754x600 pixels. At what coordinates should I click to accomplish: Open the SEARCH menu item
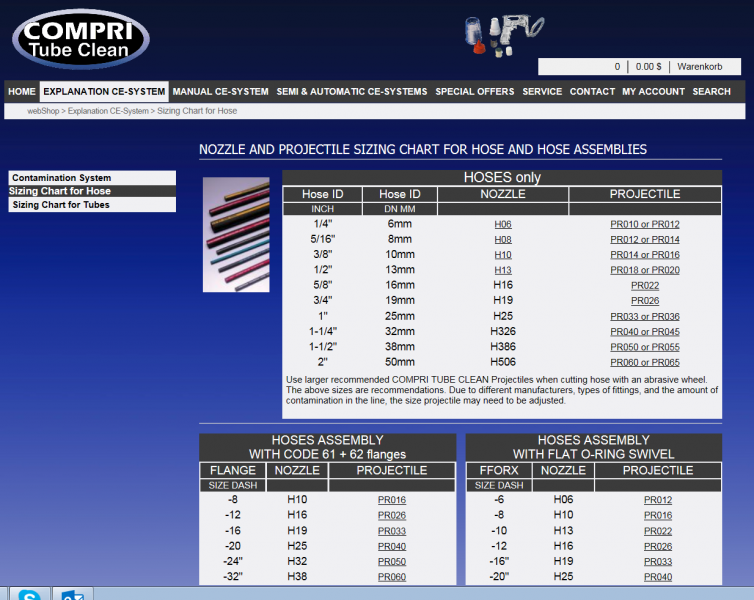[711, 91]
